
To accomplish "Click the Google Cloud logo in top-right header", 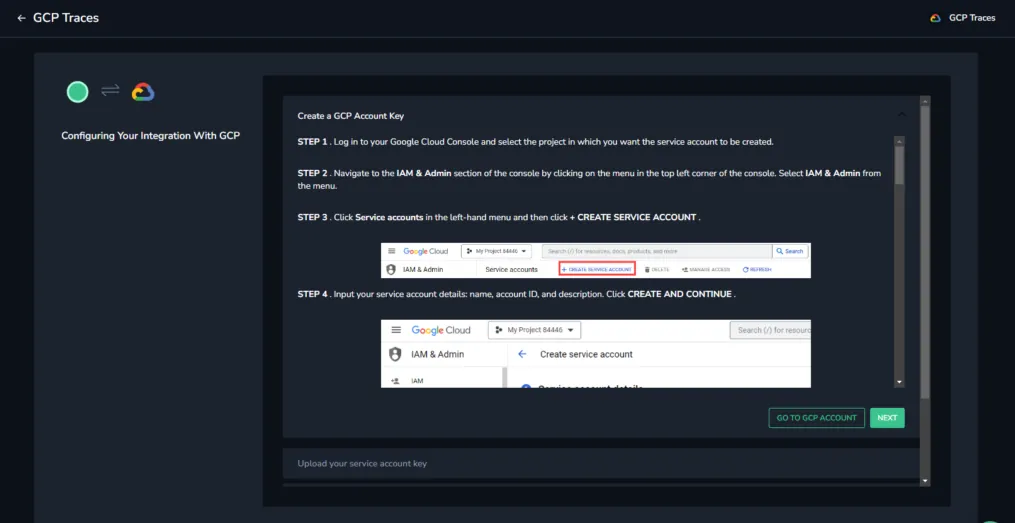I will pyautogui.click(x=935, y=18).
